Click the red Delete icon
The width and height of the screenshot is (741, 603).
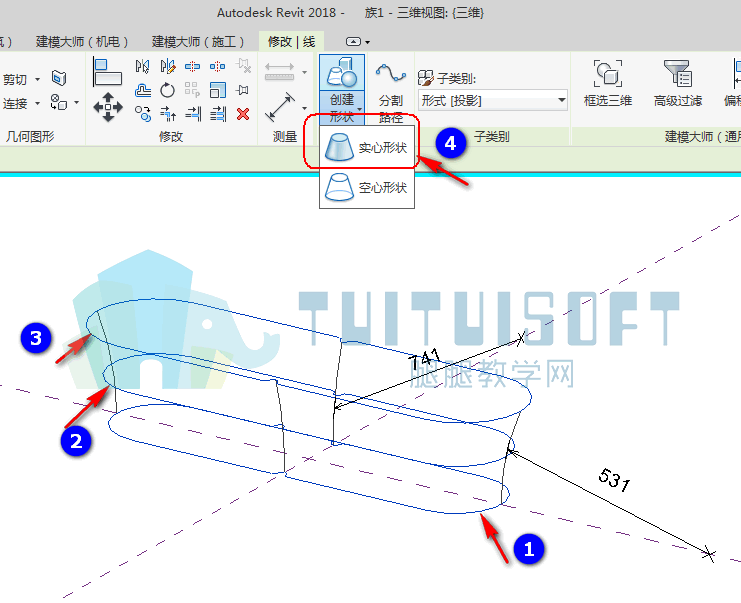[243, 114]
